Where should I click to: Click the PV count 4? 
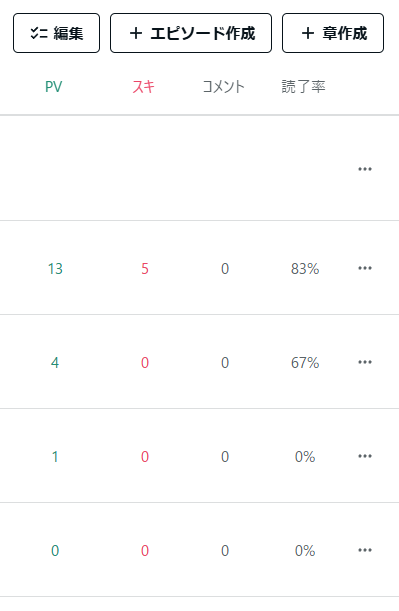click(55, 363)
